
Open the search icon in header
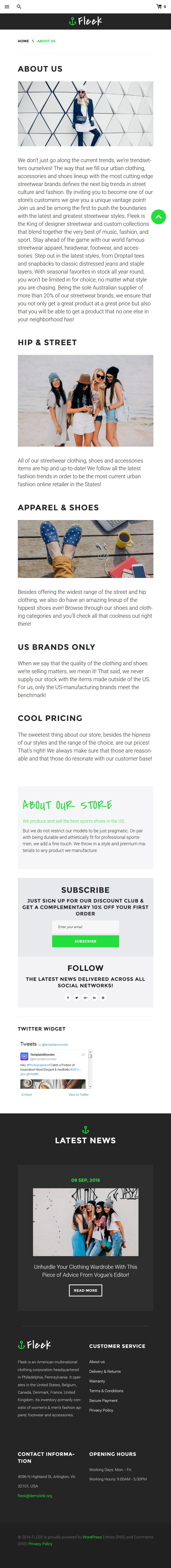click(19, 7)
